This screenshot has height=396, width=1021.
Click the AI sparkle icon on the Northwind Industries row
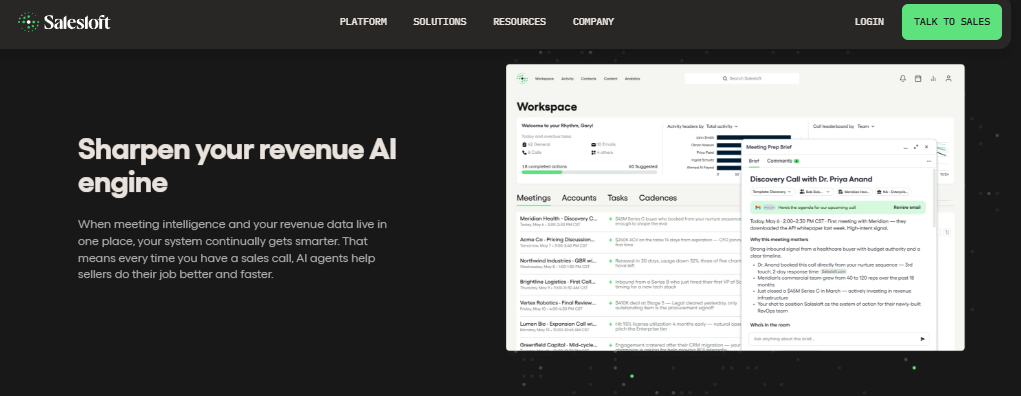click(610, 261)
